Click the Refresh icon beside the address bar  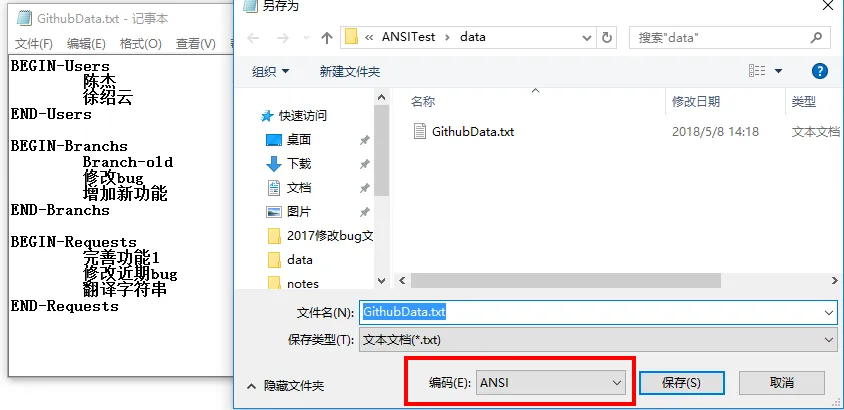tap(607, 38)
